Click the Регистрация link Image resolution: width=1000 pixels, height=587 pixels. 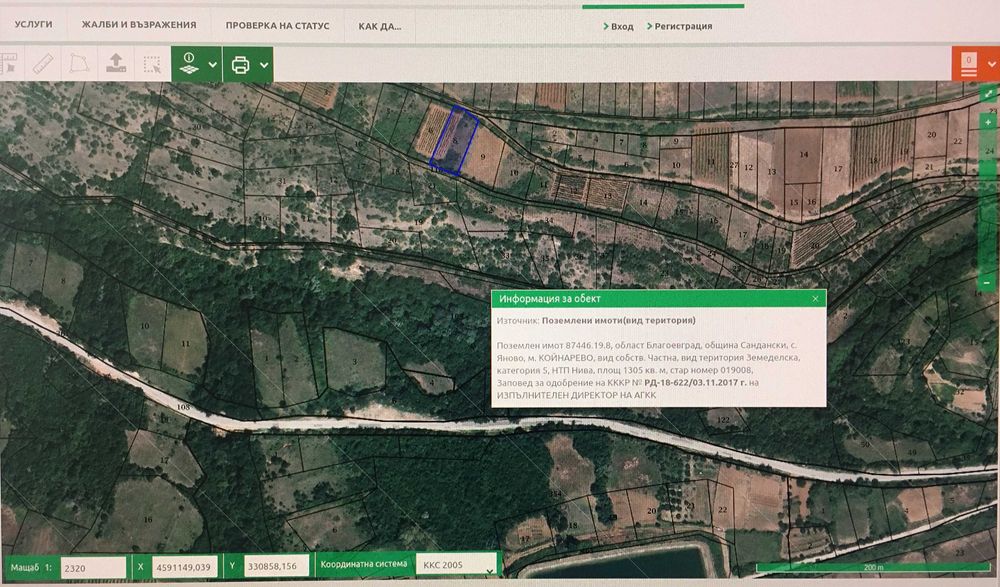click(x=683, y=26)
